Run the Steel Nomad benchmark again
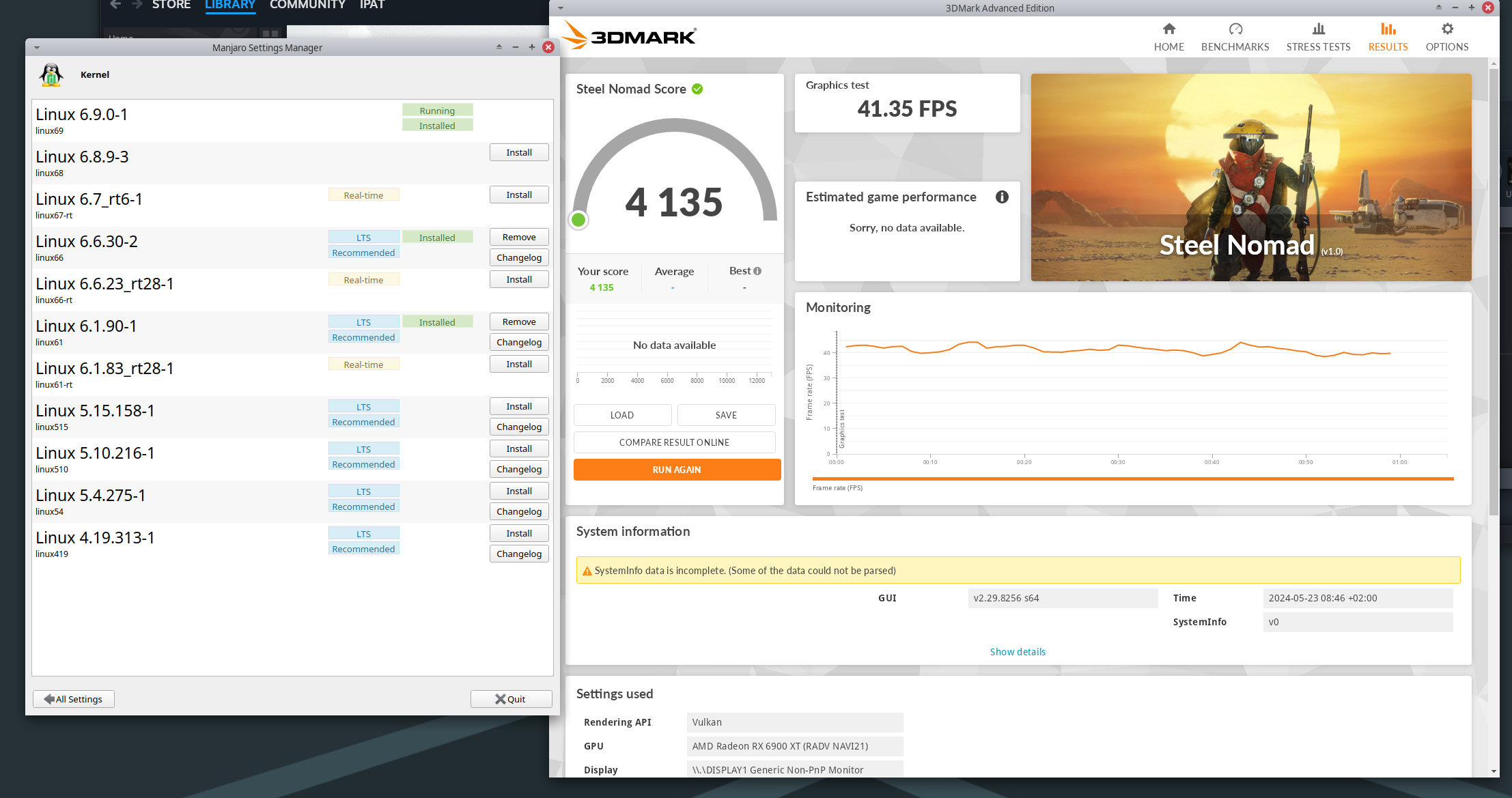The width and height of the screenshot is (1512, 798). pyautogui.click(x=676, y=469)
